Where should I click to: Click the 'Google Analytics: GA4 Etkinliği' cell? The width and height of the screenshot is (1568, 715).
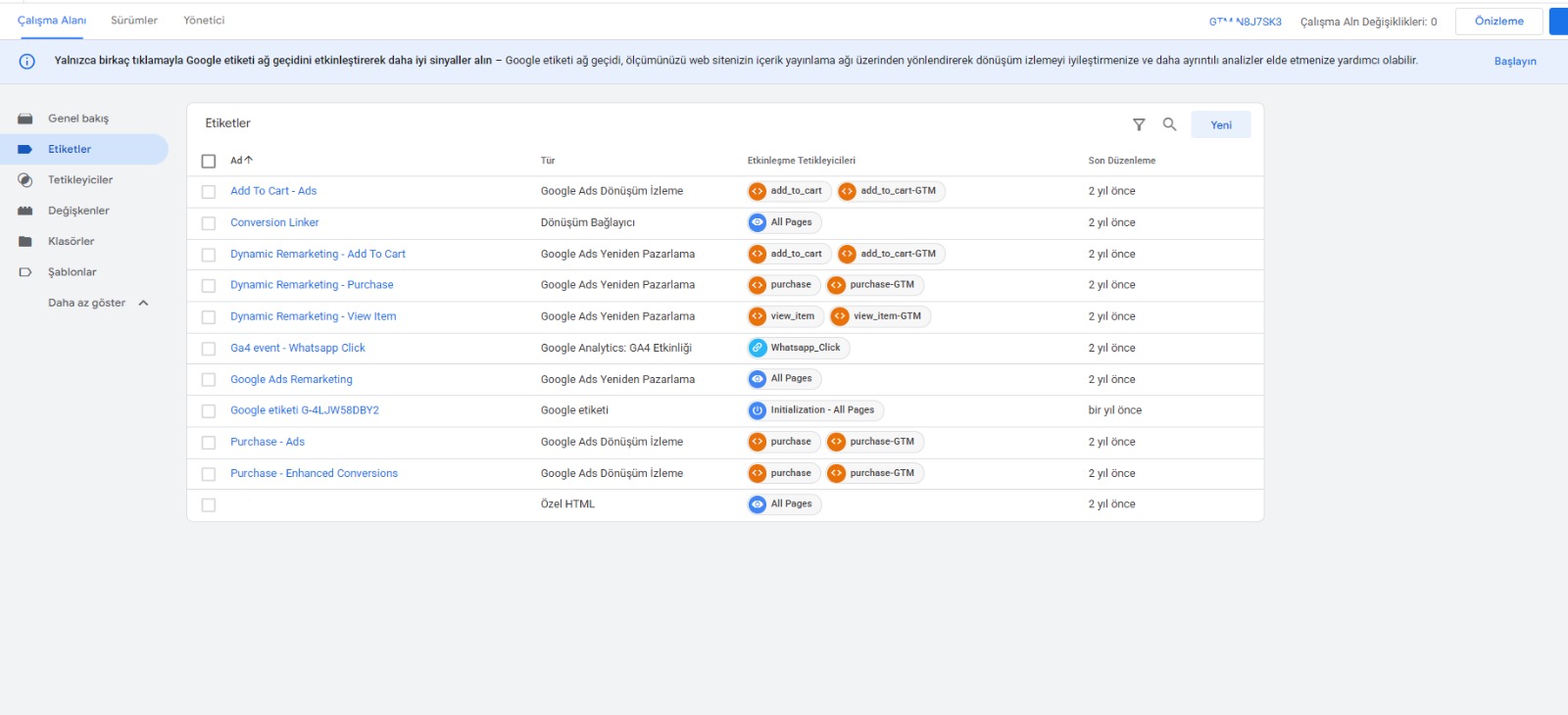pos(616,348)
